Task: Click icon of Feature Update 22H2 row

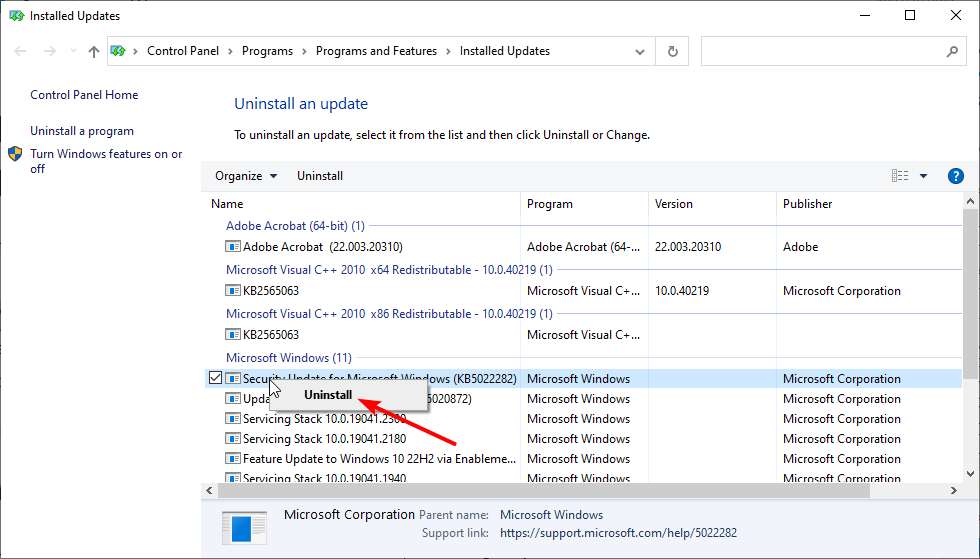Action: (232, 458)
